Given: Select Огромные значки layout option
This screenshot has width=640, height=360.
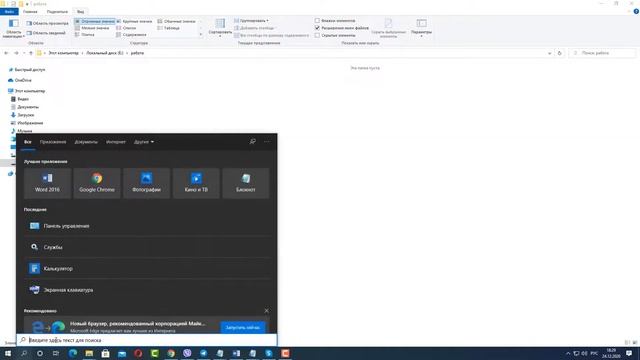Looking at the screenshot, I should coord(95,21).
